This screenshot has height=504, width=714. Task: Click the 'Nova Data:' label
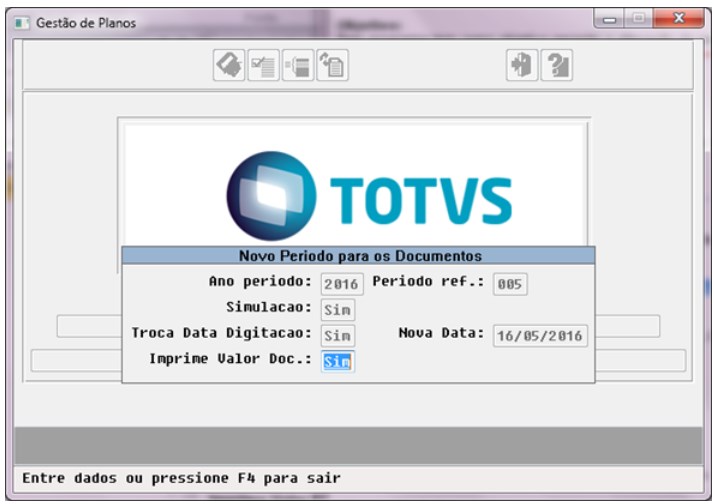click(441, 333)
